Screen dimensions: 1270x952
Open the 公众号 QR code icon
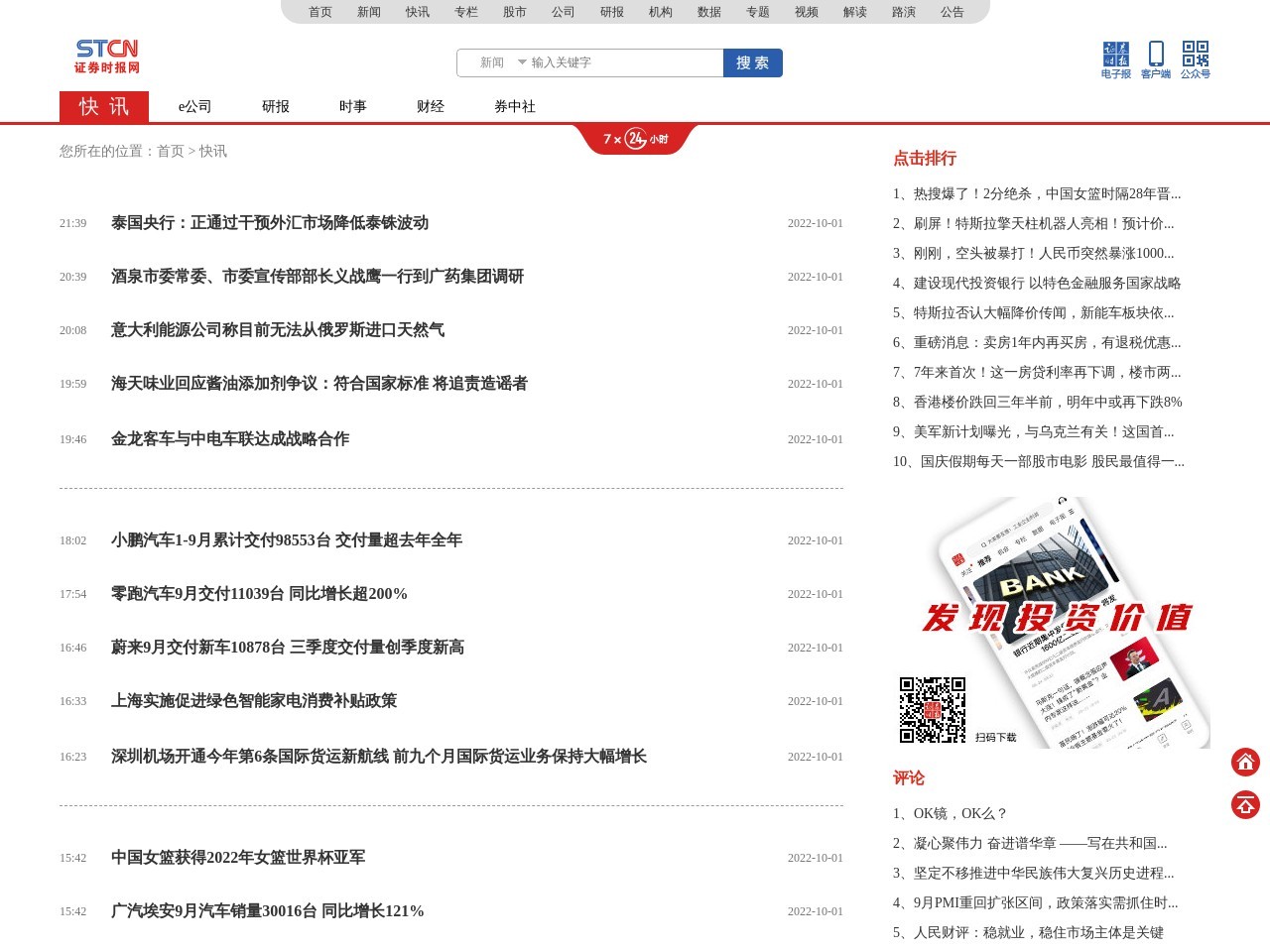pyautogui.click(x=1195, y=59)
